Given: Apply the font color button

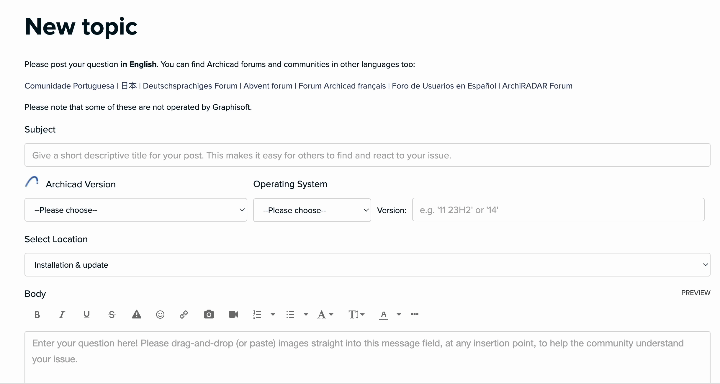Looking at the screenshot, I should click(x=383, y=315).
